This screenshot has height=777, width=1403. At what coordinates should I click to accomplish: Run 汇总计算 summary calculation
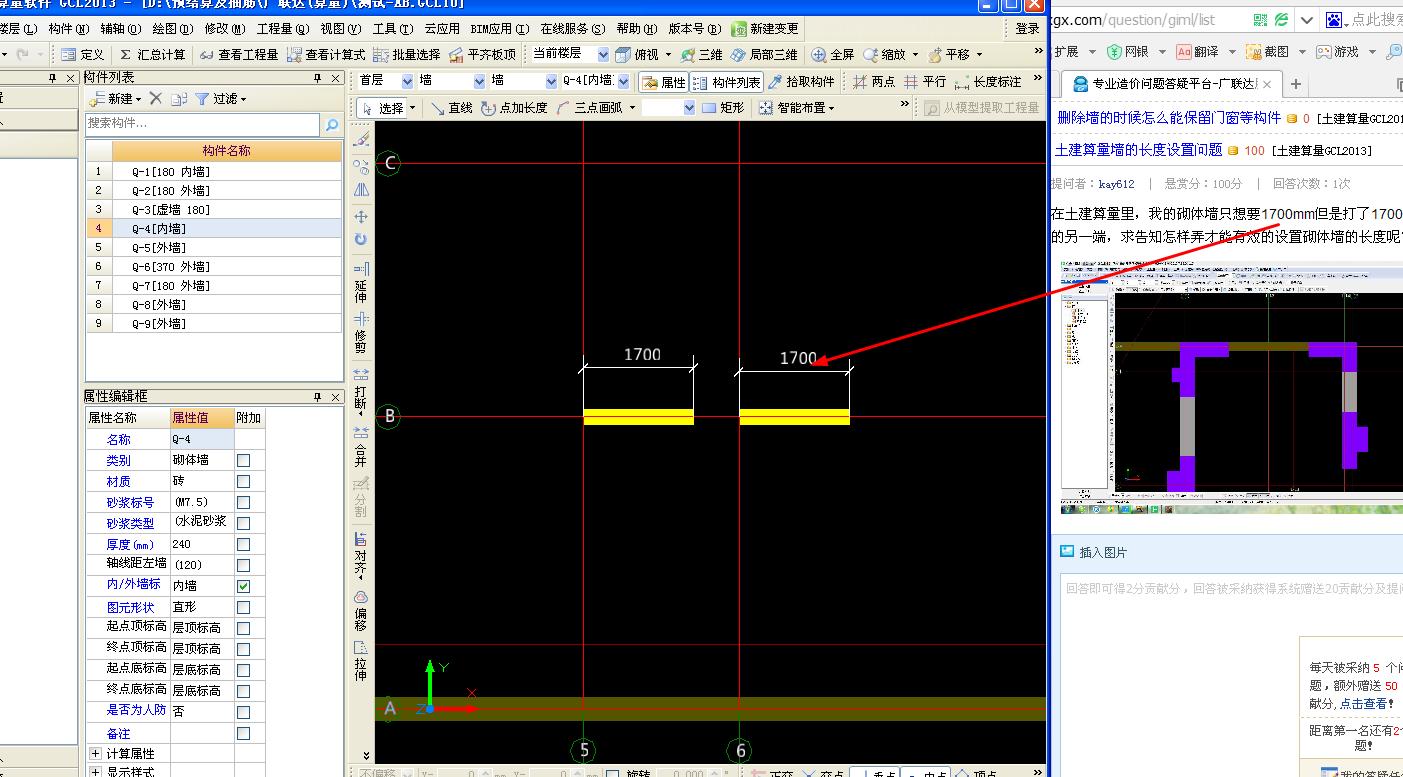point(152,54)
